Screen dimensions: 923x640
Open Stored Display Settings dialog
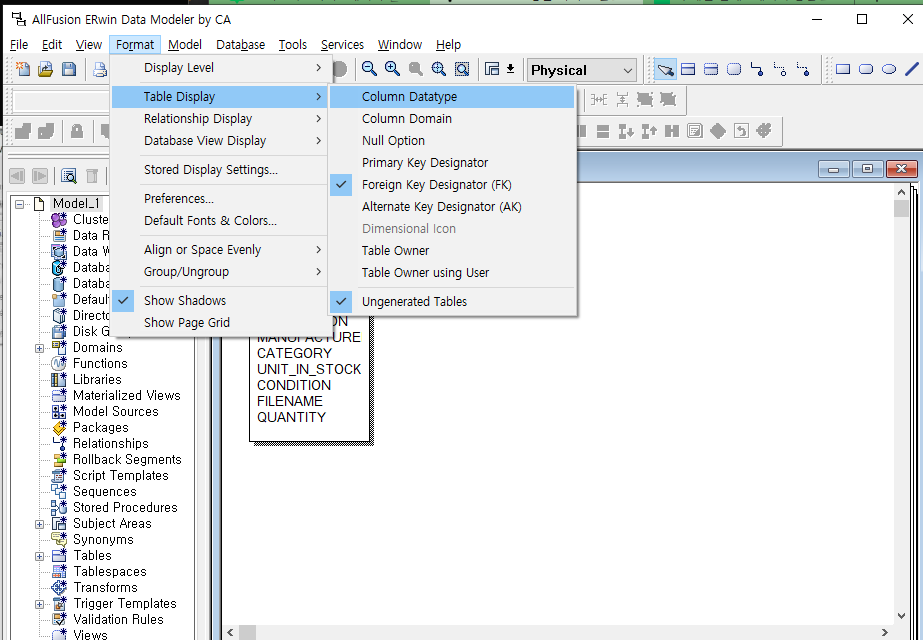[219, 170]
